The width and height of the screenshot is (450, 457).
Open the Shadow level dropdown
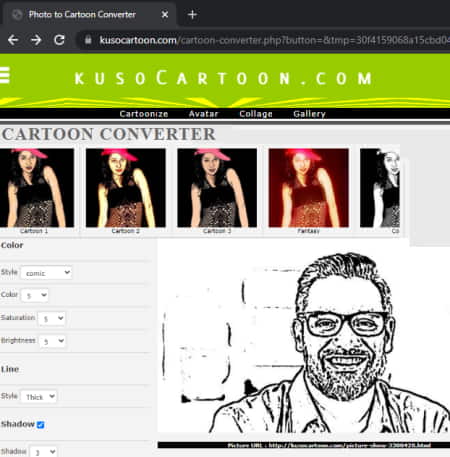[x=43, y=452]
